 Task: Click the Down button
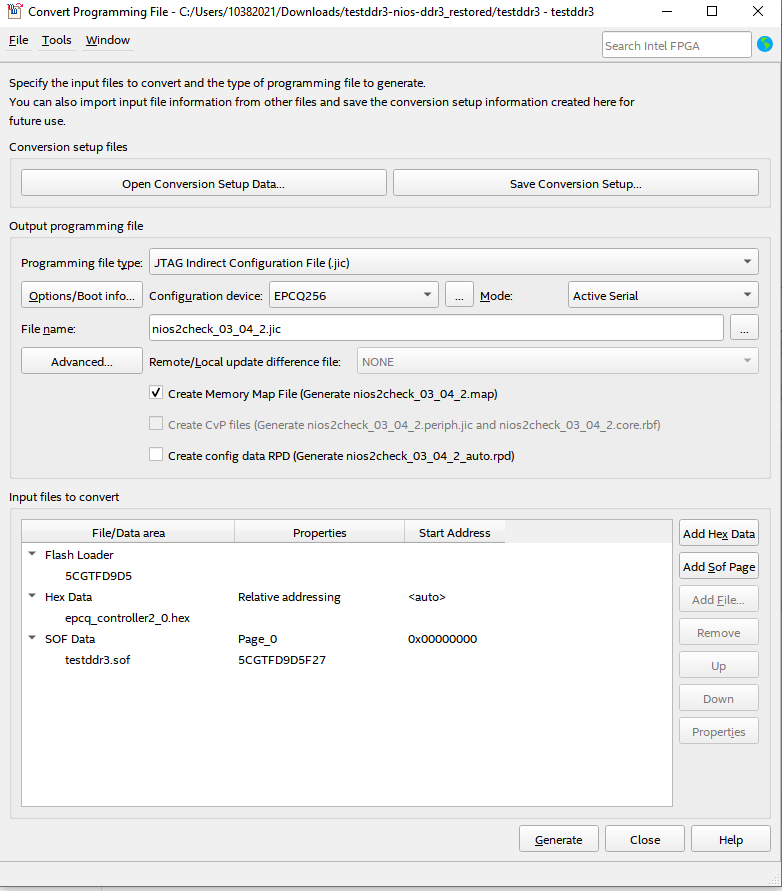pyautogui.click(x=719, y=698)
